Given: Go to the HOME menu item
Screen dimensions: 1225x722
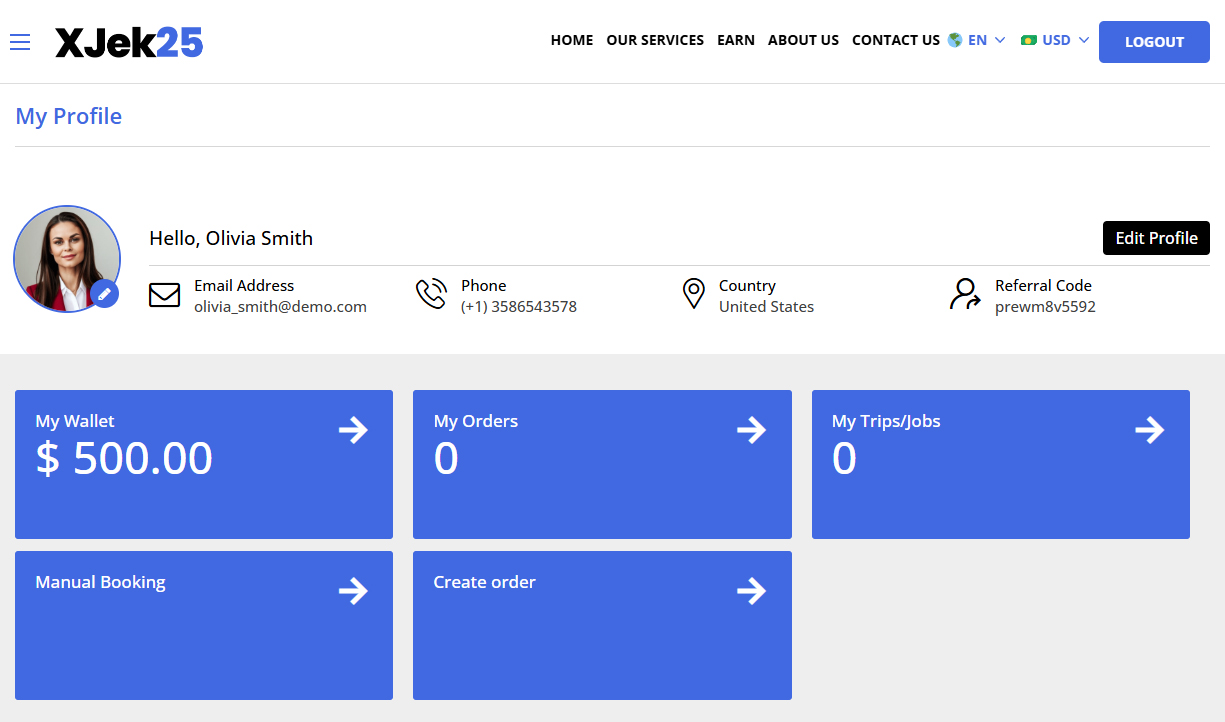Looking at the screenshot, I should [572, 41].
